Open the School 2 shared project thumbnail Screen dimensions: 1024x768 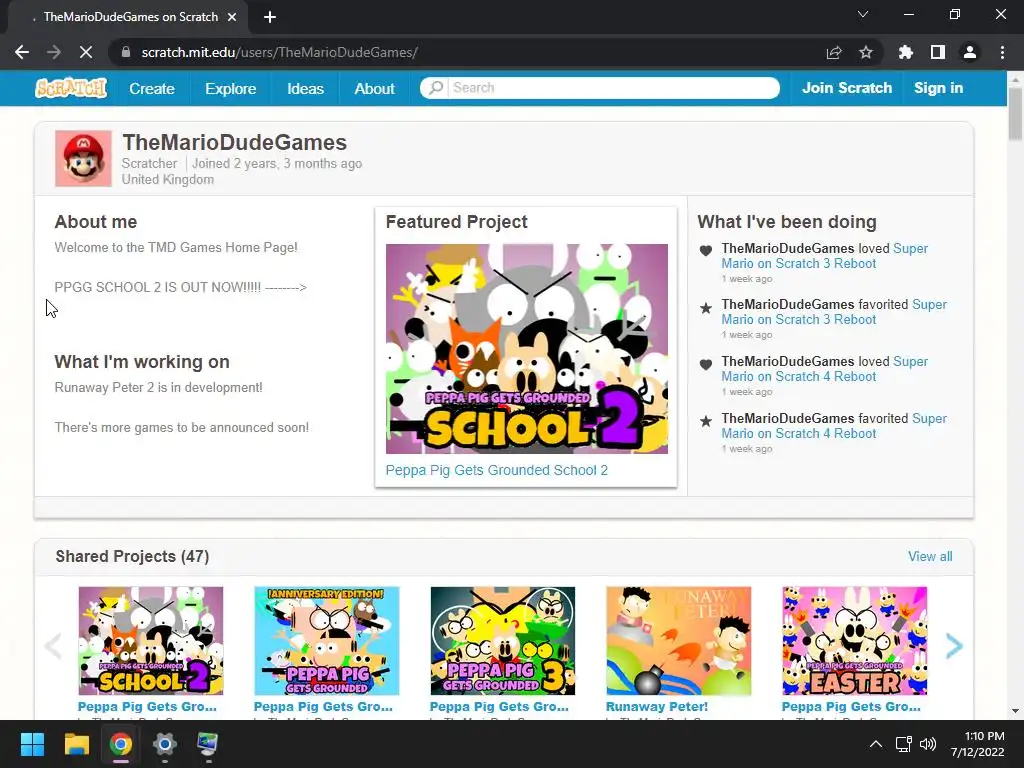click(x=151, y=641)
